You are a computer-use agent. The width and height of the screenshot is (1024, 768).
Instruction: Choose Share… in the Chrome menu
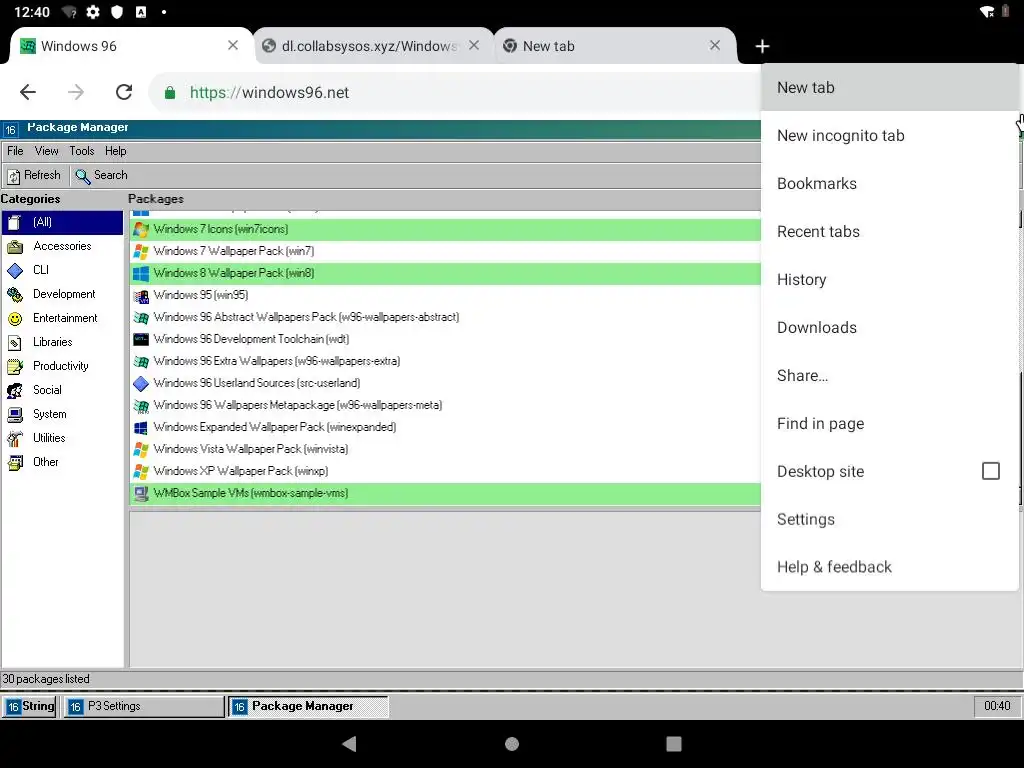(x=889, y=376)
